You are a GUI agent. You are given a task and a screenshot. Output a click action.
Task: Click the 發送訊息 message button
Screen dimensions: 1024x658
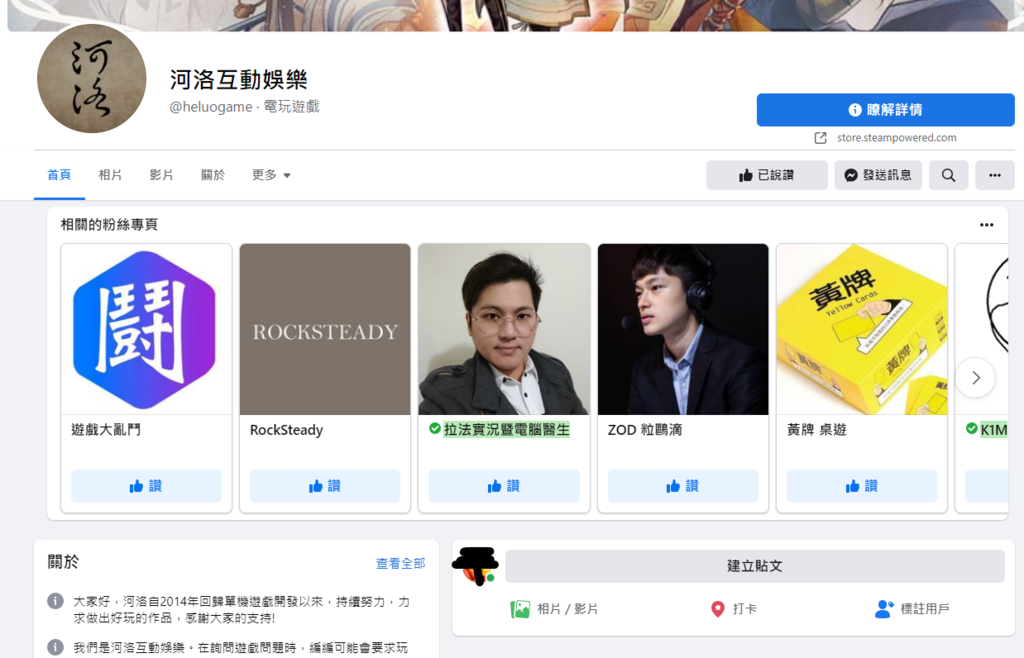pyautogui.click(x=878, y=175)
